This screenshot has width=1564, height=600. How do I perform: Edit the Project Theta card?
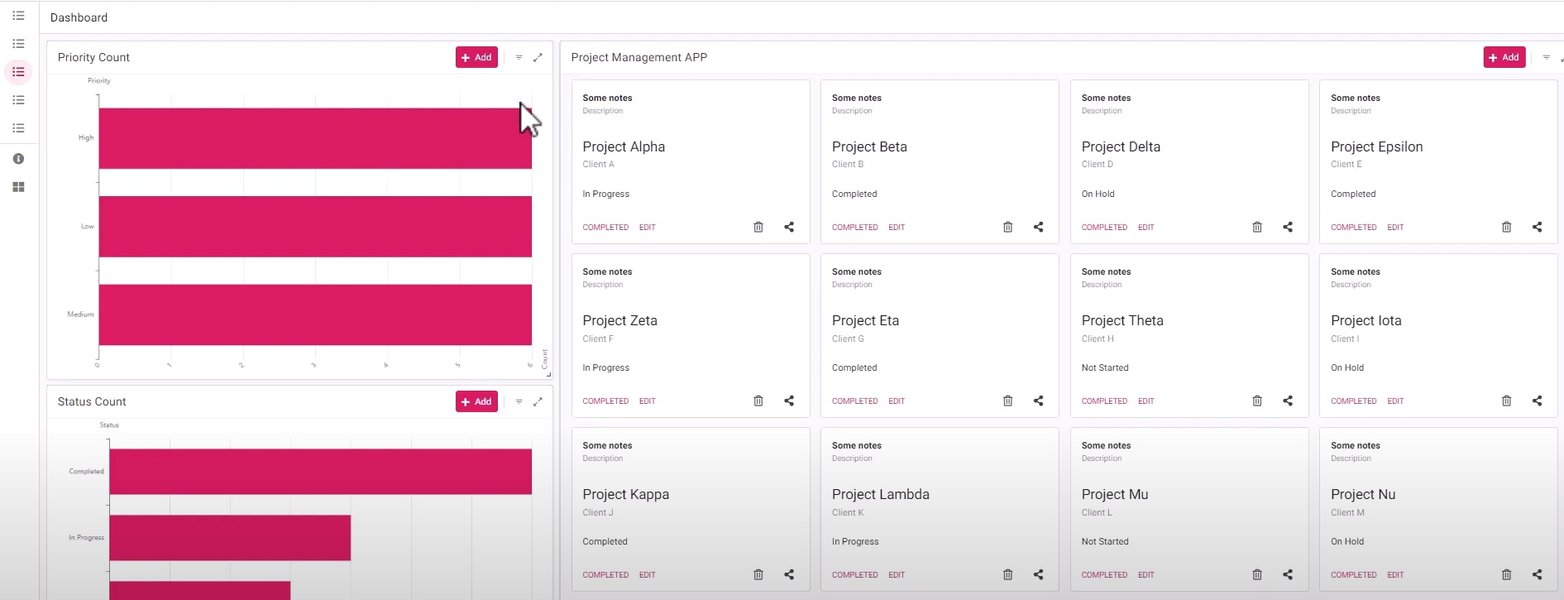coord(1146,401)
